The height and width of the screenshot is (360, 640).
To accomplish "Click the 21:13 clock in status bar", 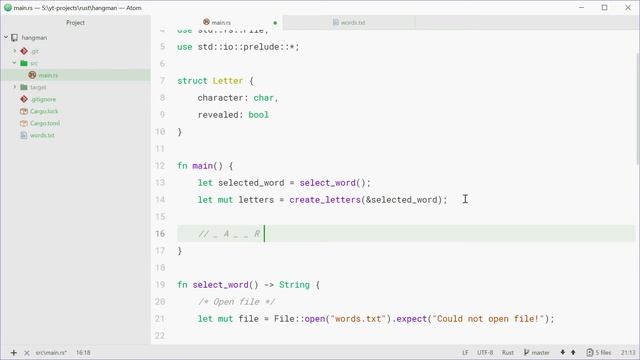I will pyautogui.click(x=628, y=352).
